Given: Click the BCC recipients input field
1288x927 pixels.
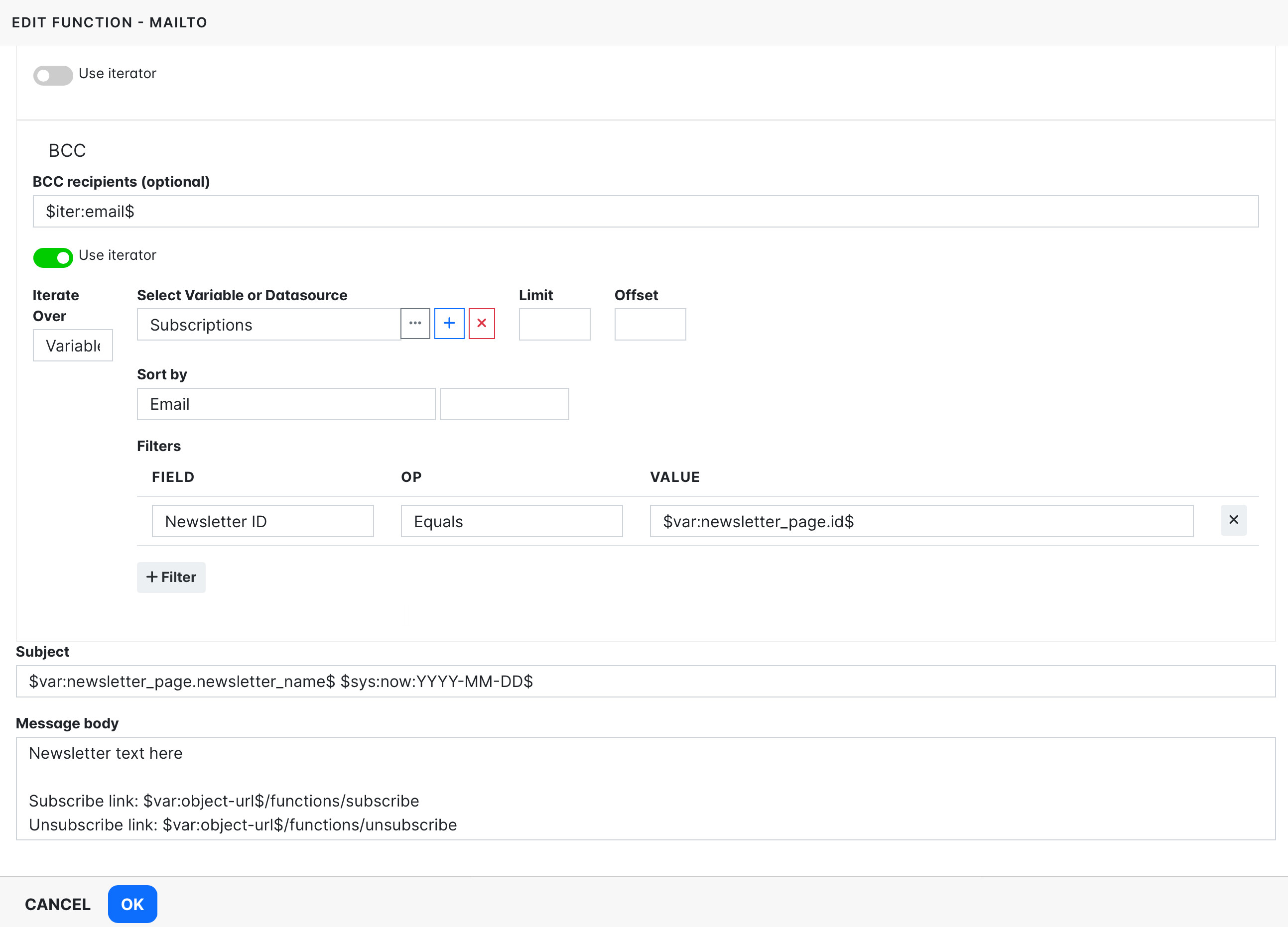Looking at the screenshot, I should [x=645, y=212].
